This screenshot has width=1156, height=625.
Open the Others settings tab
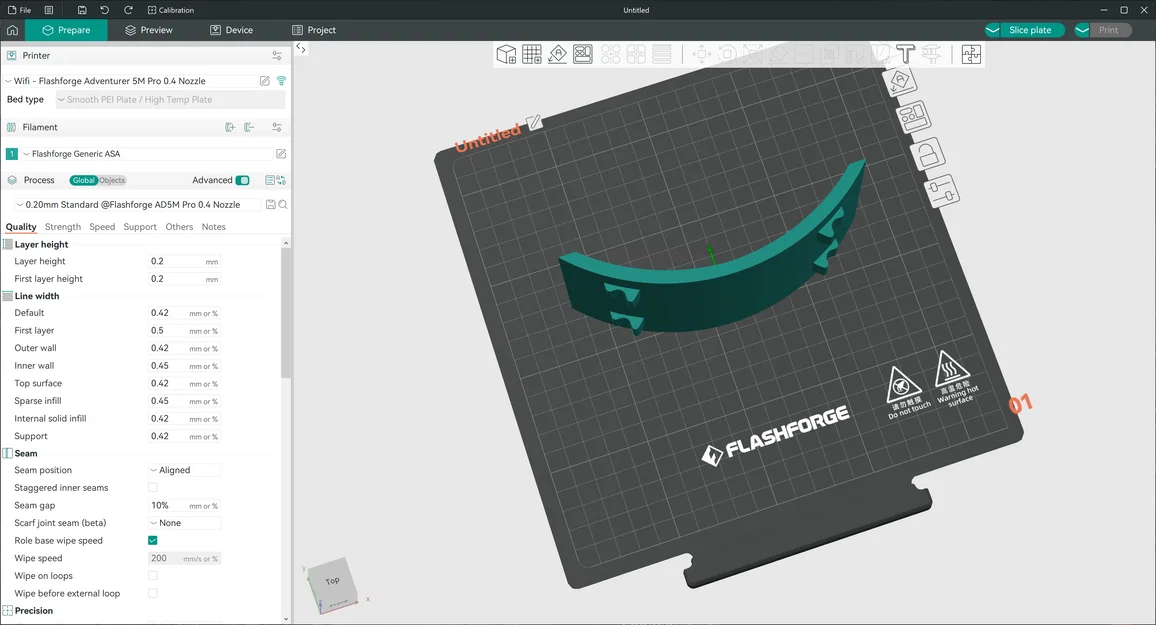point(179,227)
